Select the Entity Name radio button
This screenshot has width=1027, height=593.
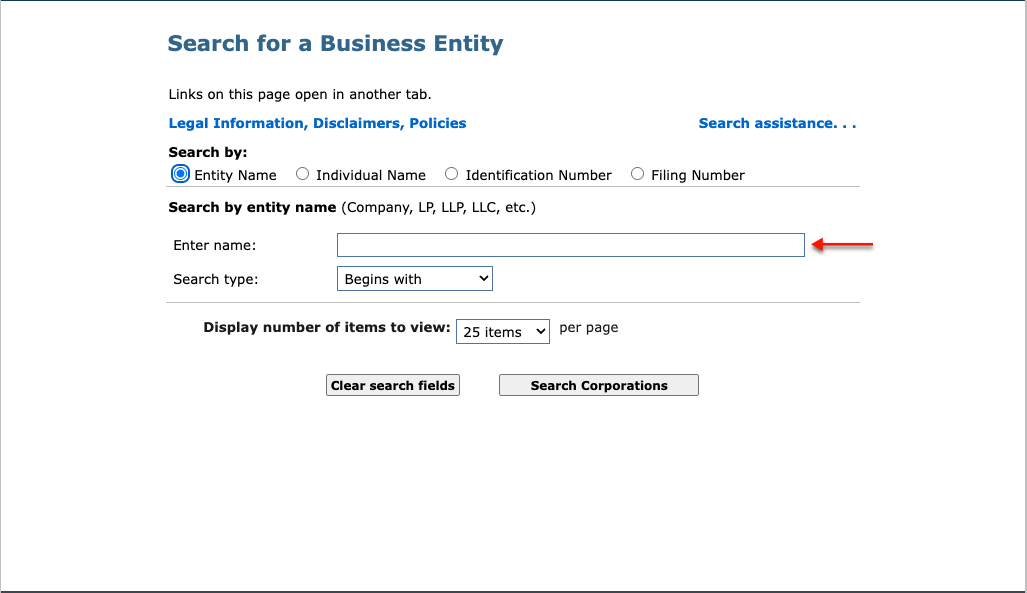click(180, 174)
